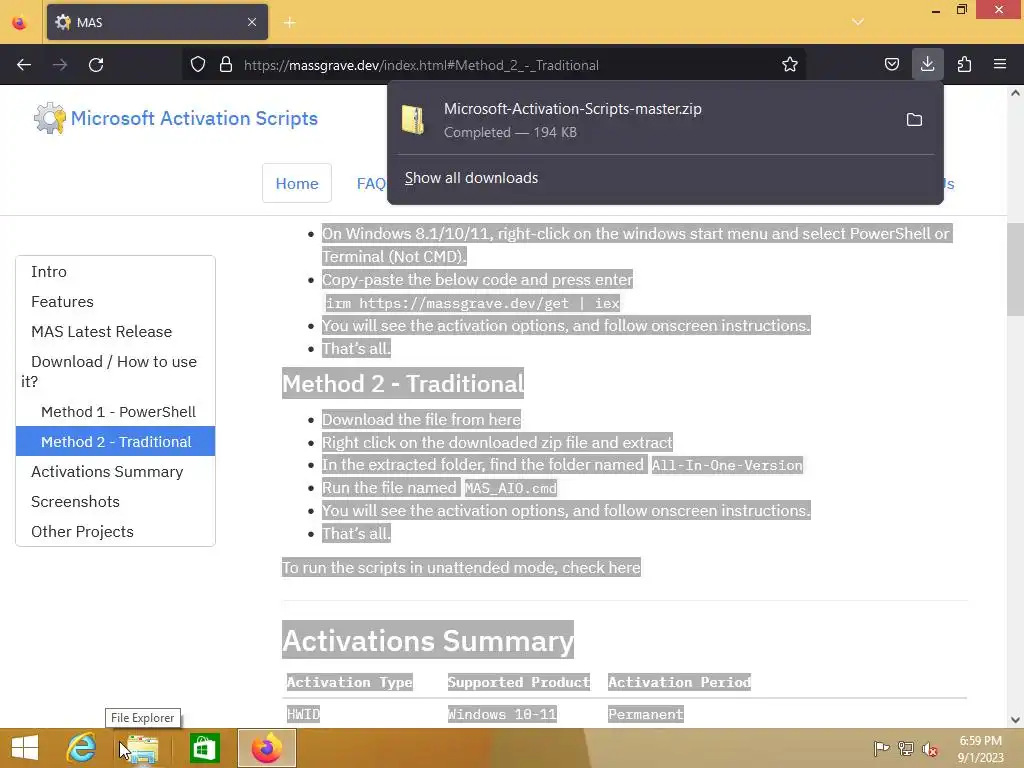Open the taskbar clock and date
1024x768 pixels.
click(x=980, y=749)
